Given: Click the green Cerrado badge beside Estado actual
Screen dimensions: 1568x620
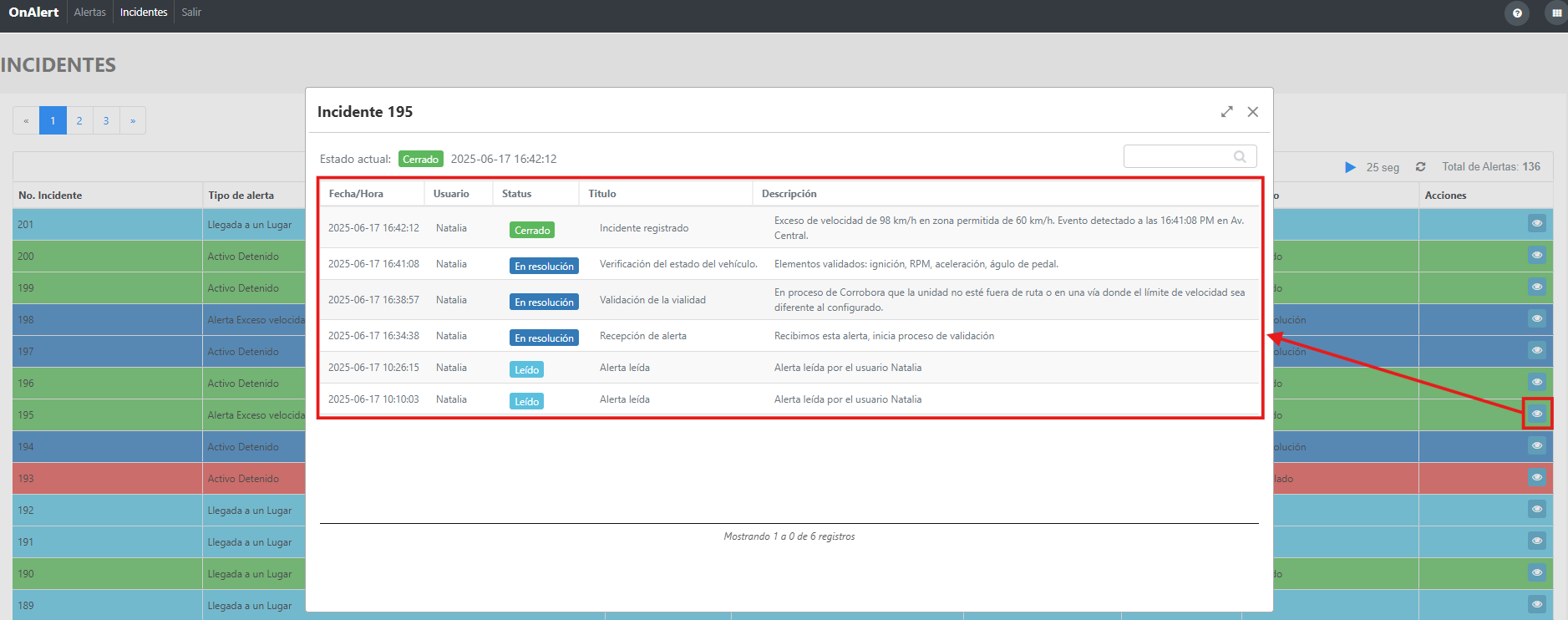Looking at the screenshot, I should tap(421, 159).
